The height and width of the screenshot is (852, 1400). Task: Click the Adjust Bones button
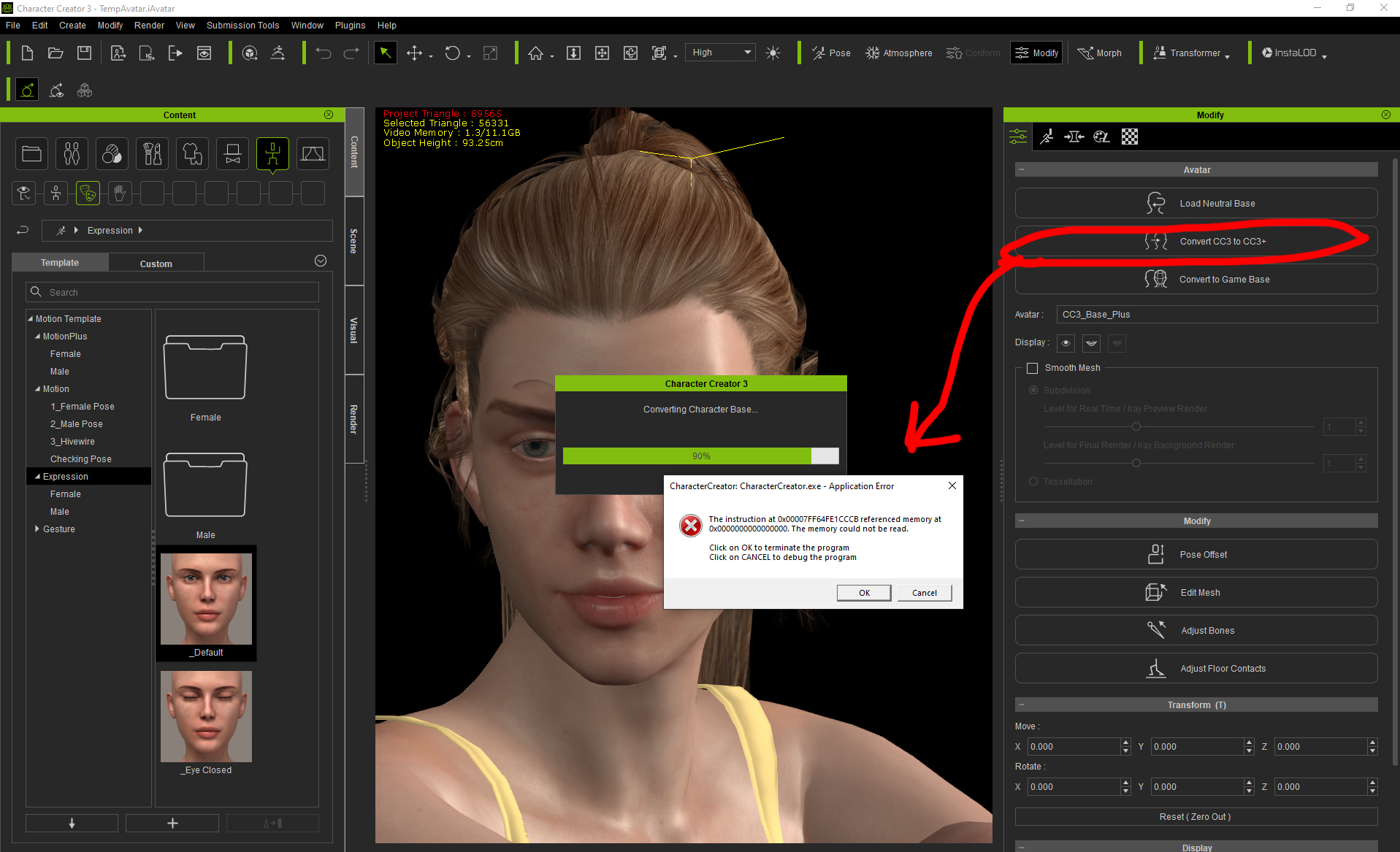pyautogui.click(x=1196, y=631)
